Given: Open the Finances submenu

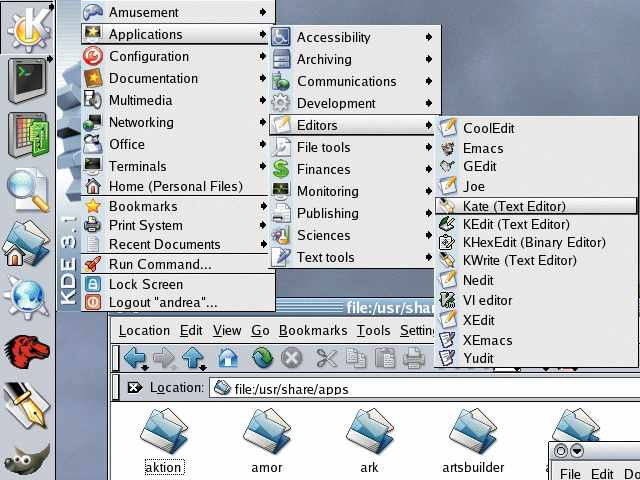Looking at the screenshot, I should (x=352, y=169).
